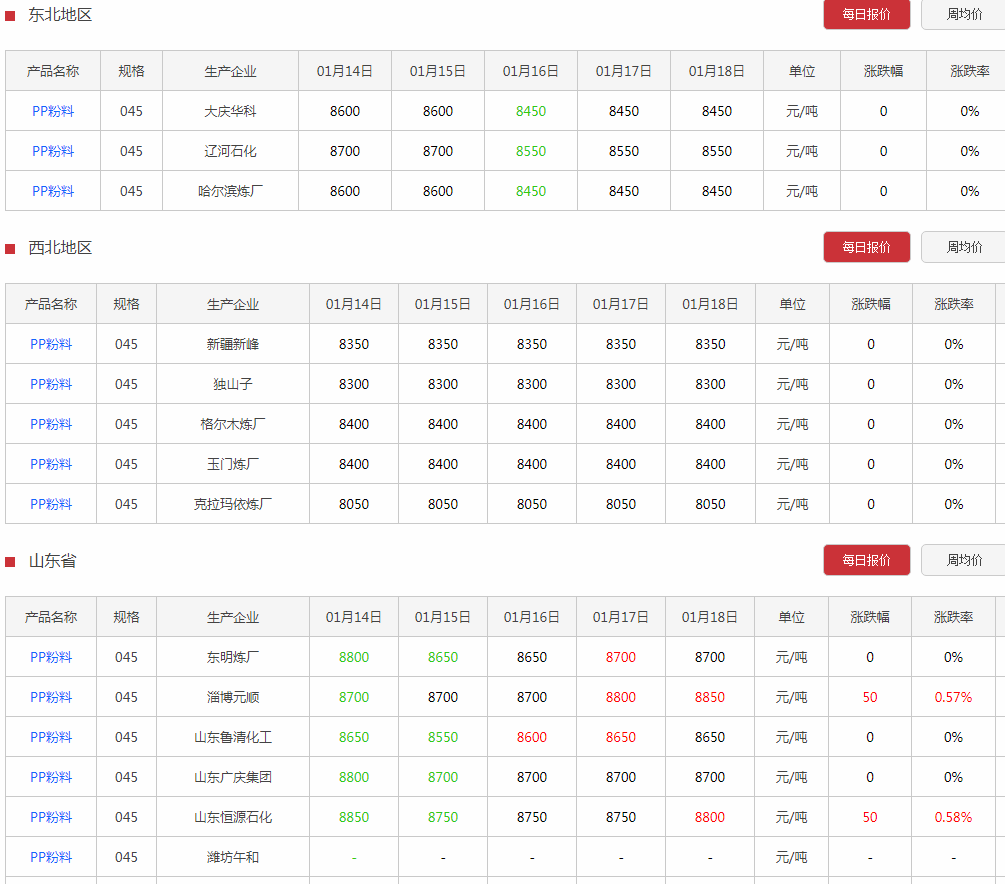The image size is (1005, 884).
Task: Click 50 change amount for 淄博元顺
Action: tap(870, 697)
